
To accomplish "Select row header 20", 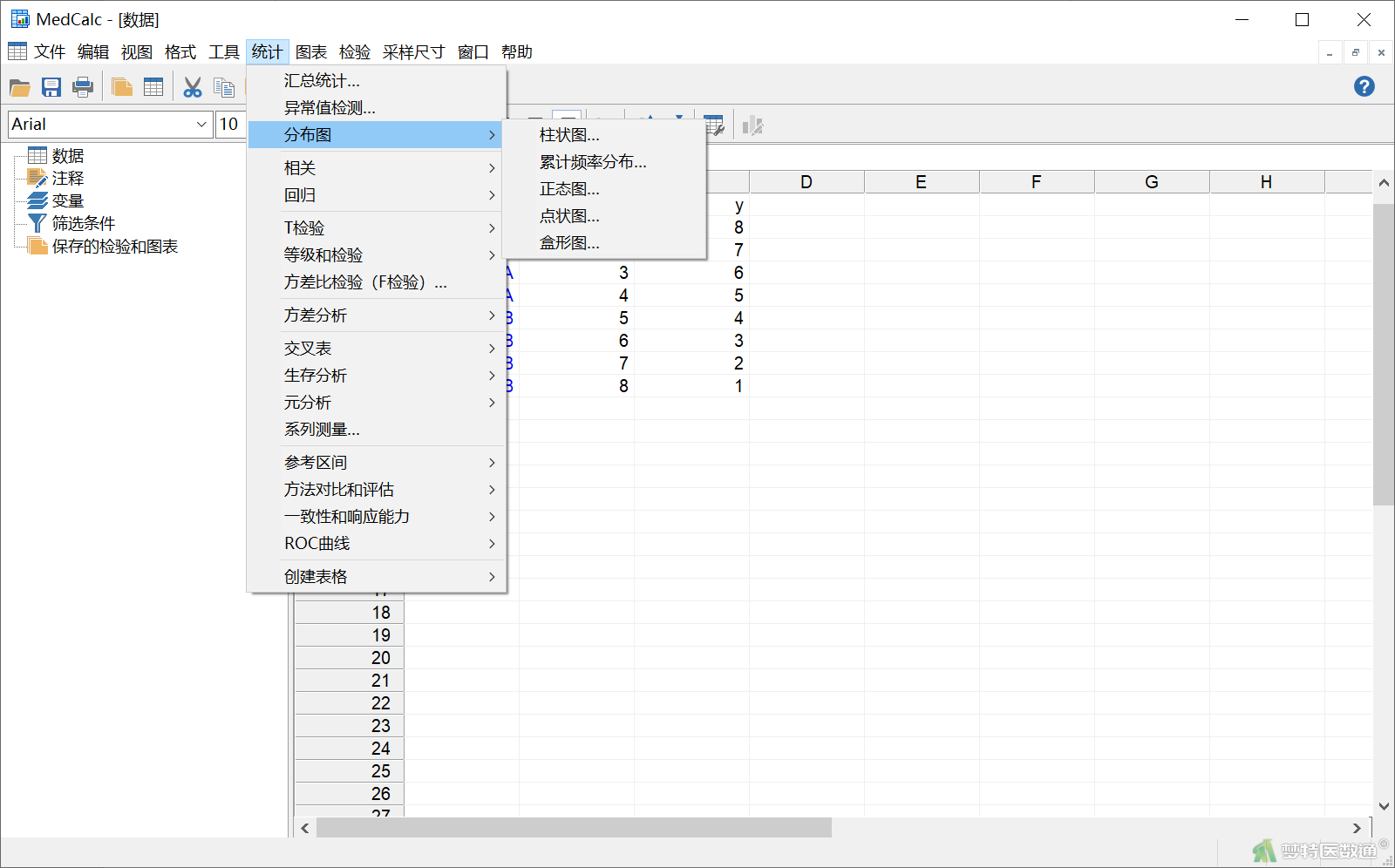I will (350, 658).
